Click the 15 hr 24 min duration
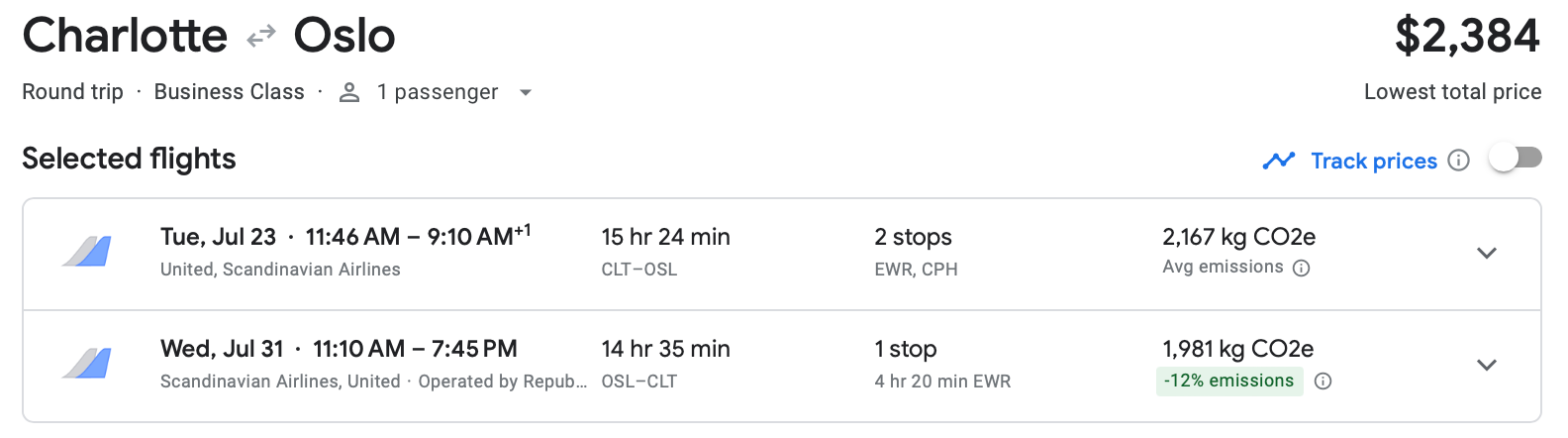 [665, 238]
